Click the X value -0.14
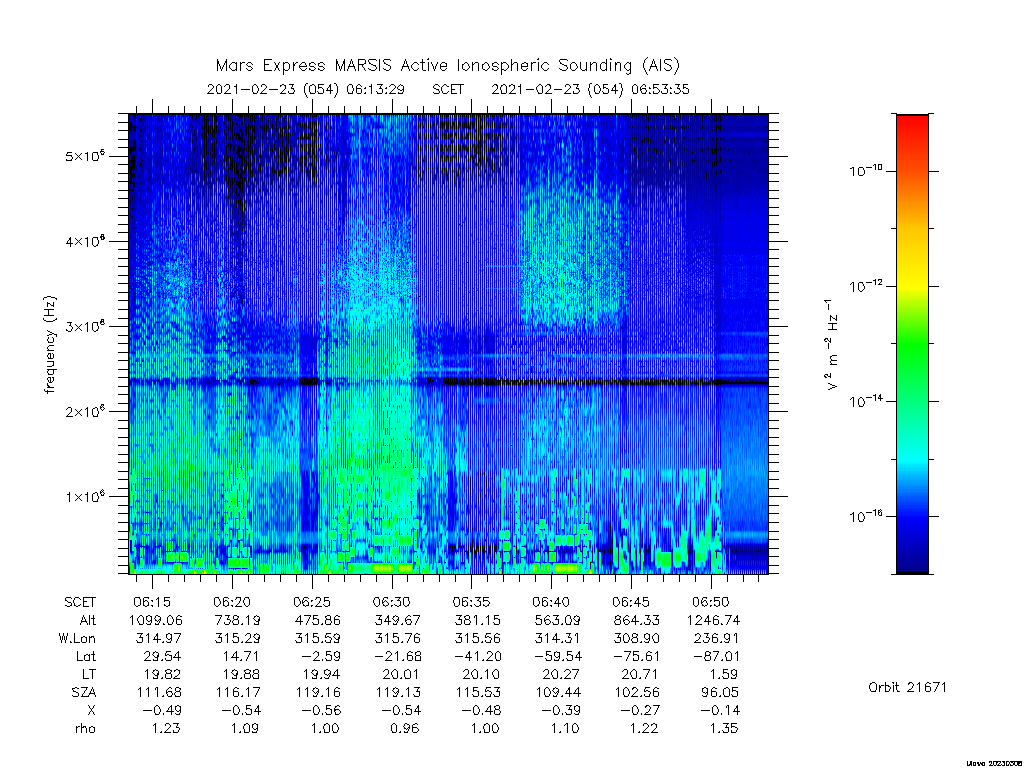This screenshot has height=768, width=1024. pyautogui.click(x=720, y=710)
